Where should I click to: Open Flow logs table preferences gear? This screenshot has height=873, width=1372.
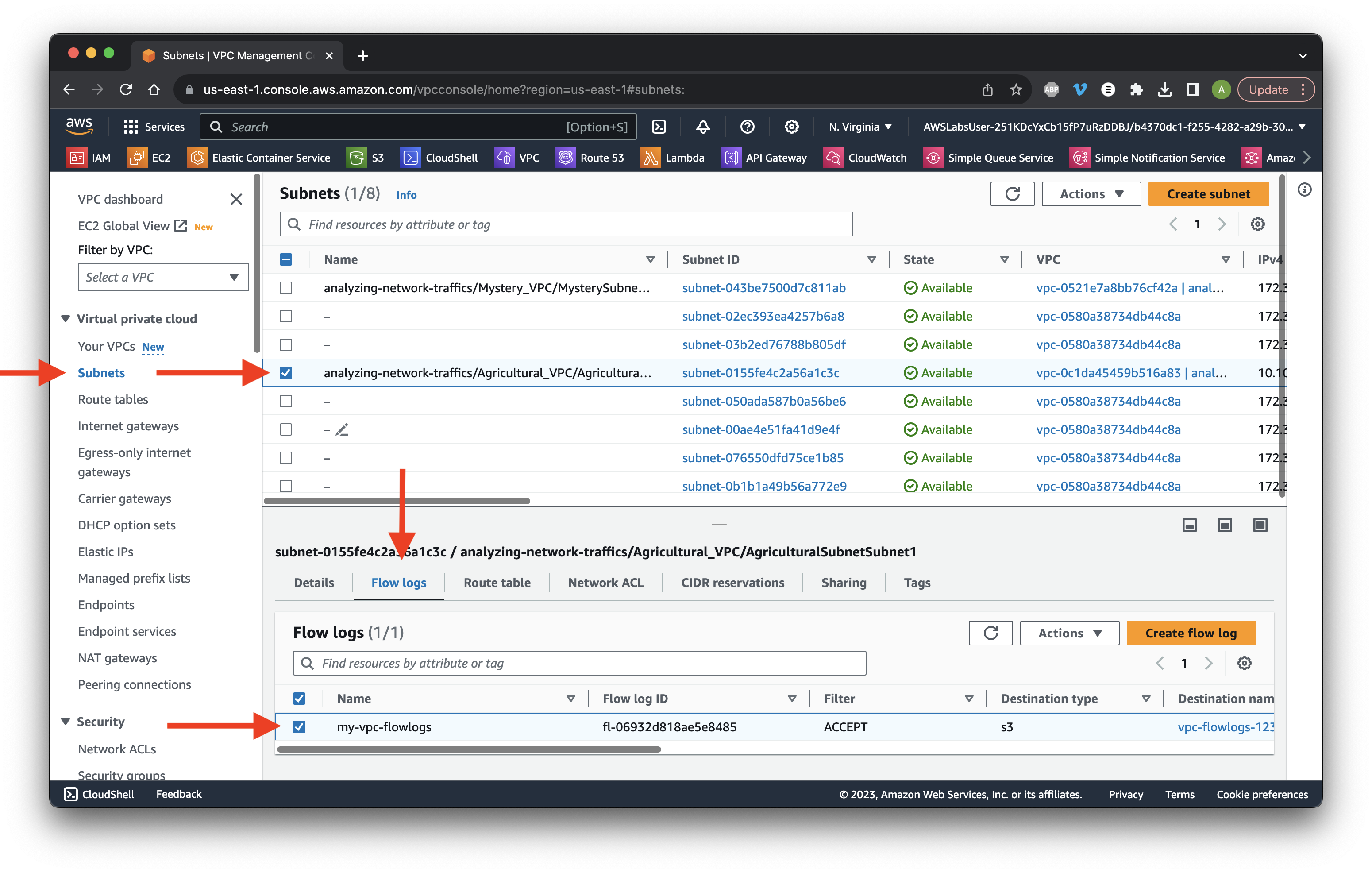1244,663
